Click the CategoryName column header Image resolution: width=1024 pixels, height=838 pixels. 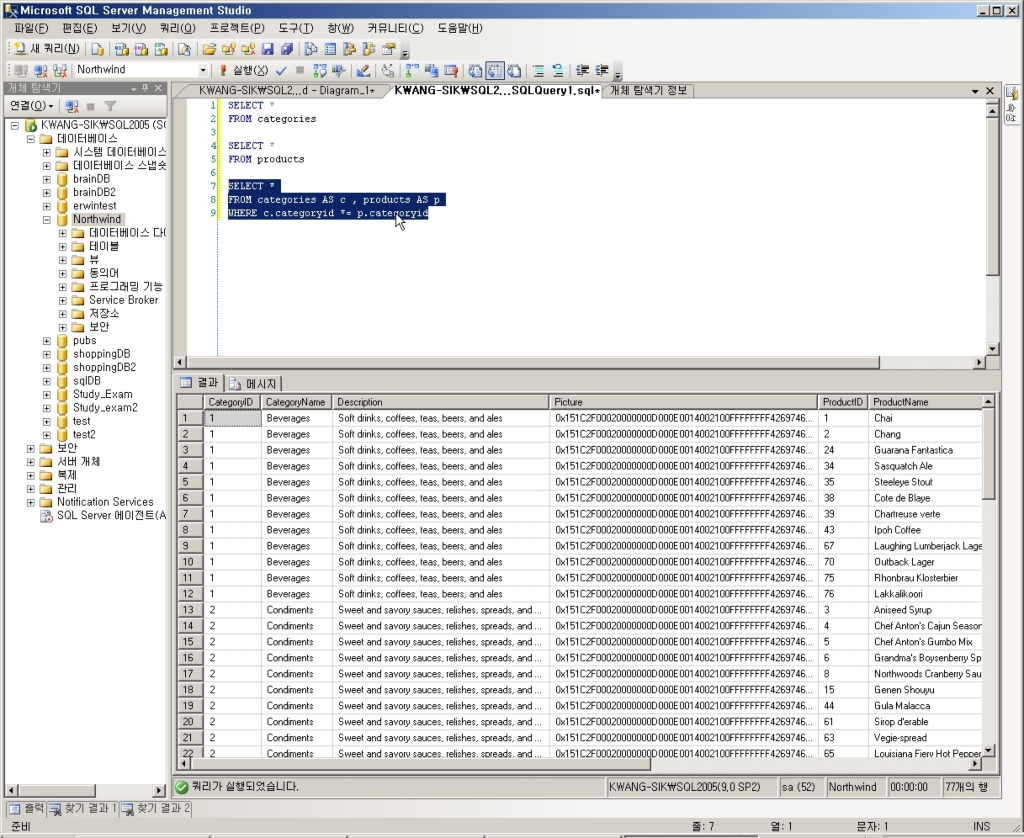296,402
